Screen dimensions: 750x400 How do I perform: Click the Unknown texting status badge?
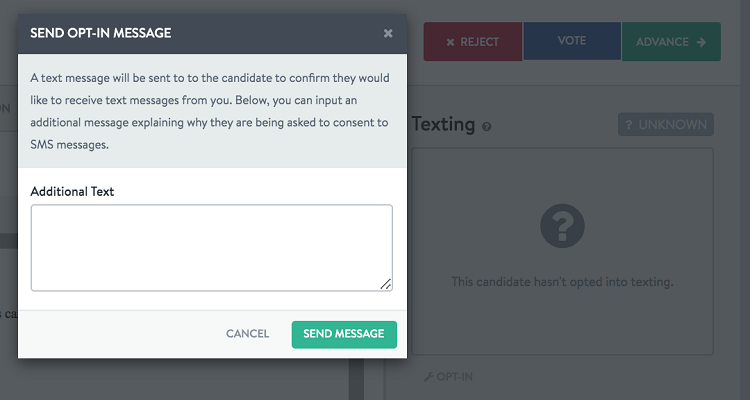(x=666, y=124)
